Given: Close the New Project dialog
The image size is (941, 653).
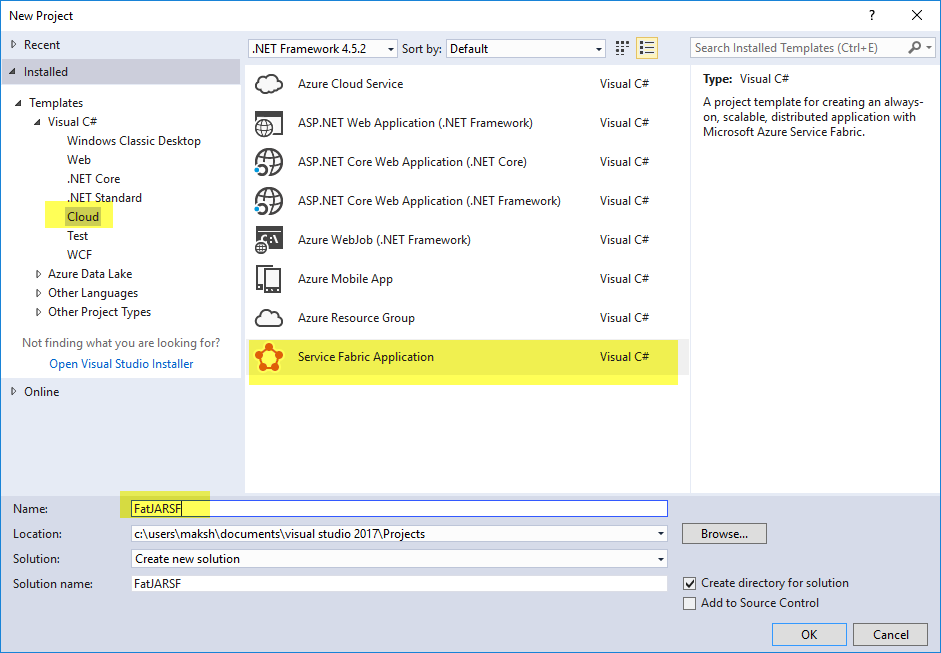Looking at the screenshot, I should pyautogui.click(x=917, y=16).
